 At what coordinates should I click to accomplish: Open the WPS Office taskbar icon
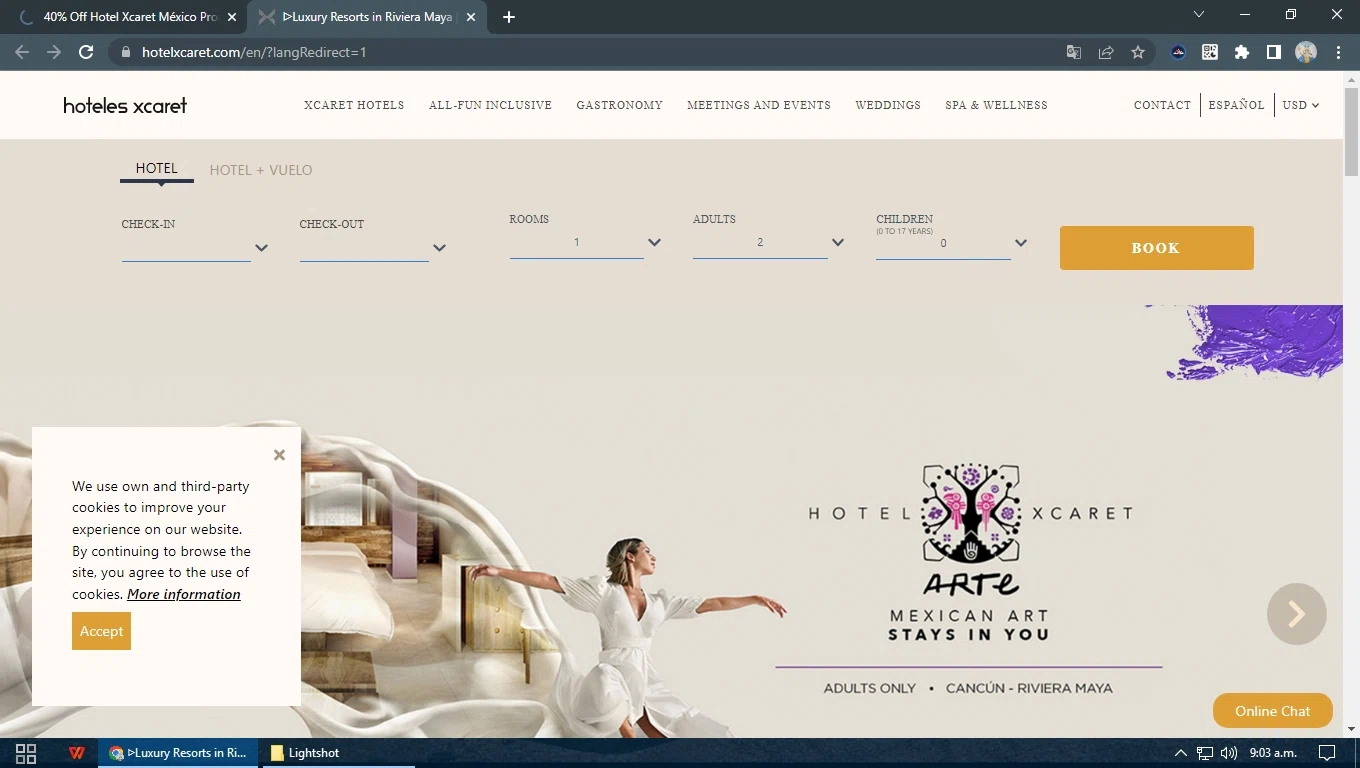tap(77, 753)
